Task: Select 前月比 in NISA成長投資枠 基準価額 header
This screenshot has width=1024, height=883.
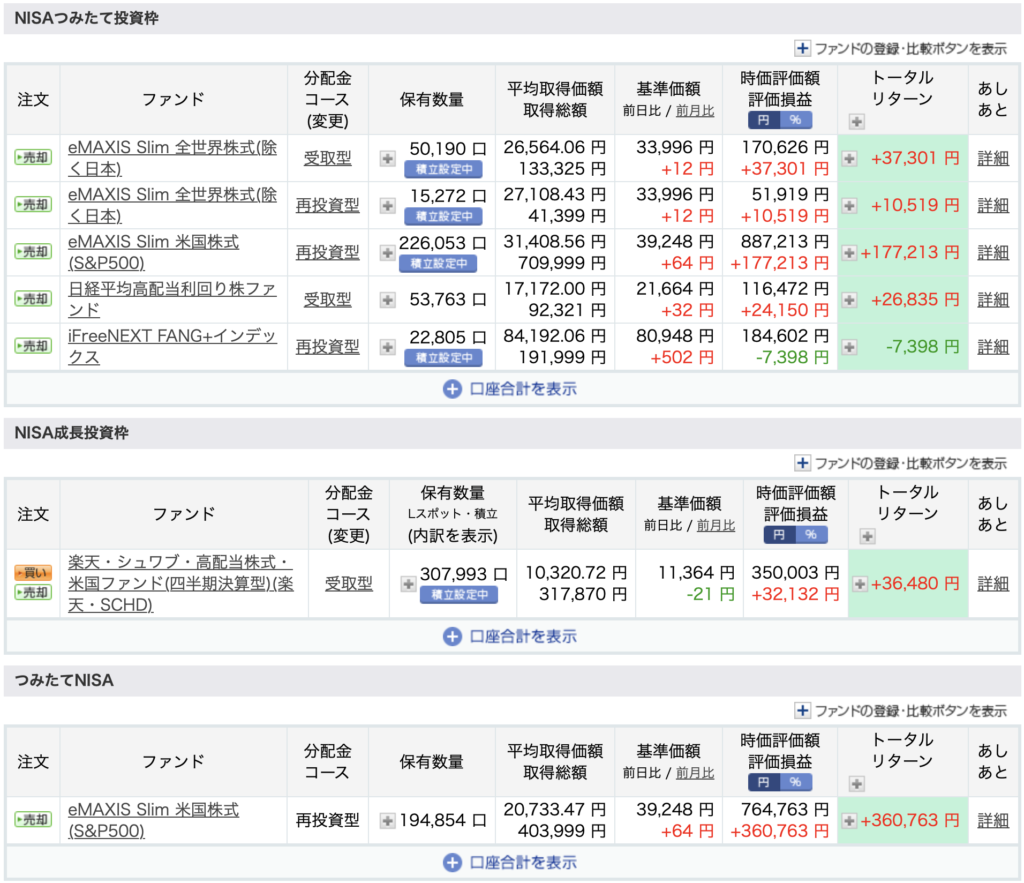Action: click(x=715, y=525)
